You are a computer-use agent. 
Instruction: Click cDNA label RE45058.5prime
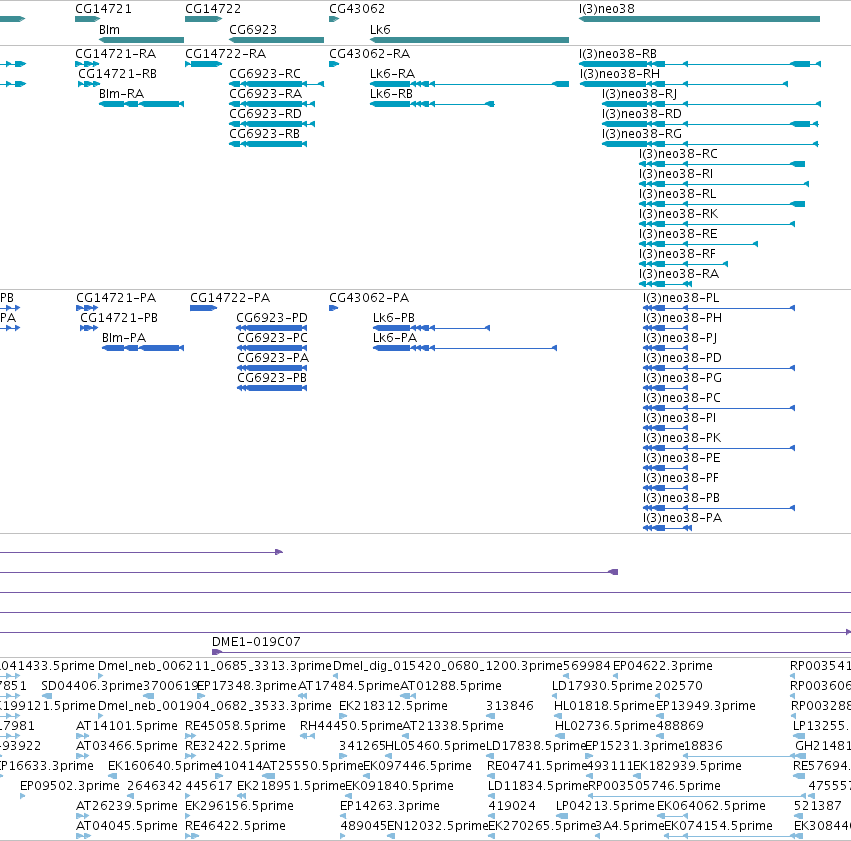click(235, 726)
